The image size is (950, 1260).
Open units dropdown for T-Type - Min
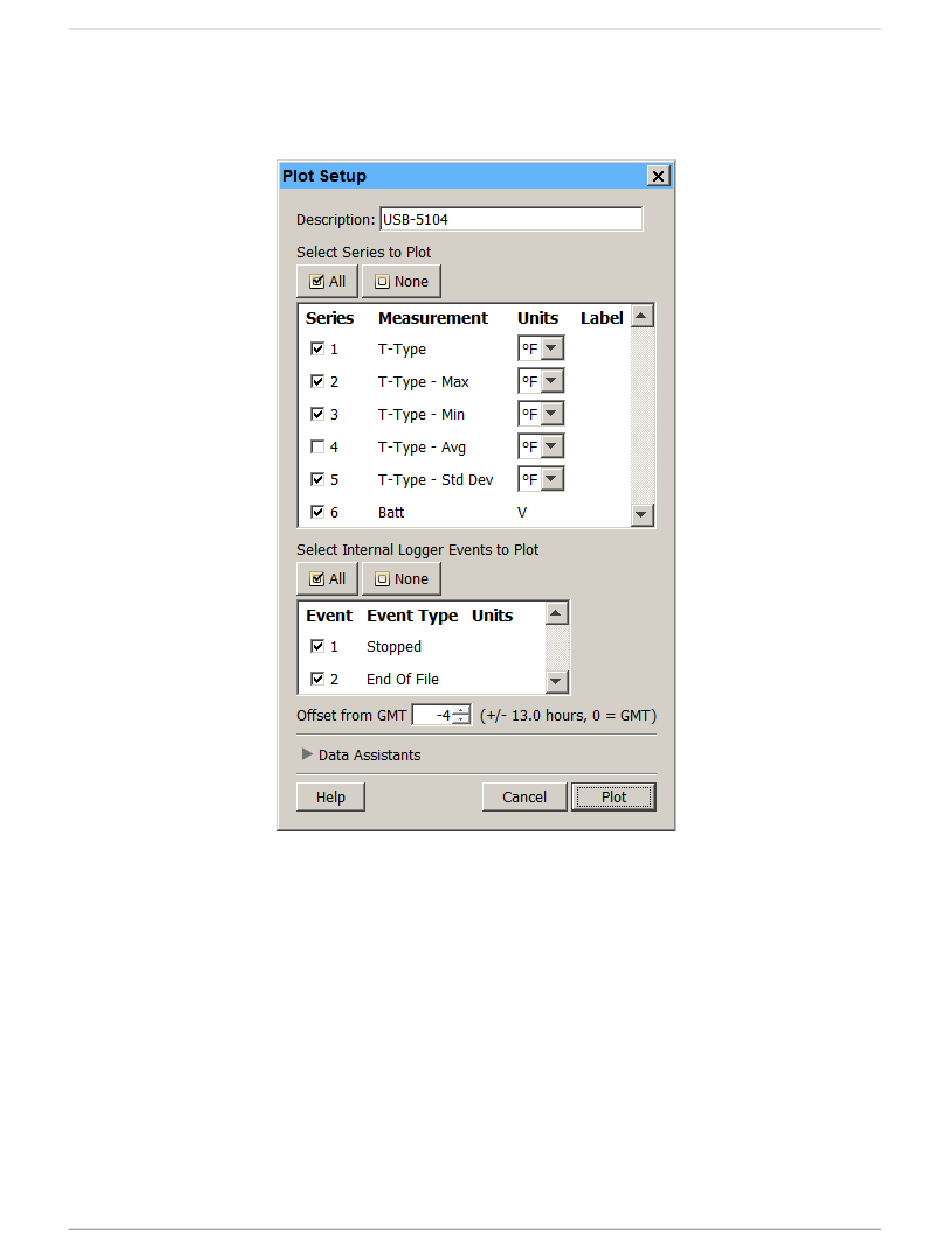(x=552, y=414)
